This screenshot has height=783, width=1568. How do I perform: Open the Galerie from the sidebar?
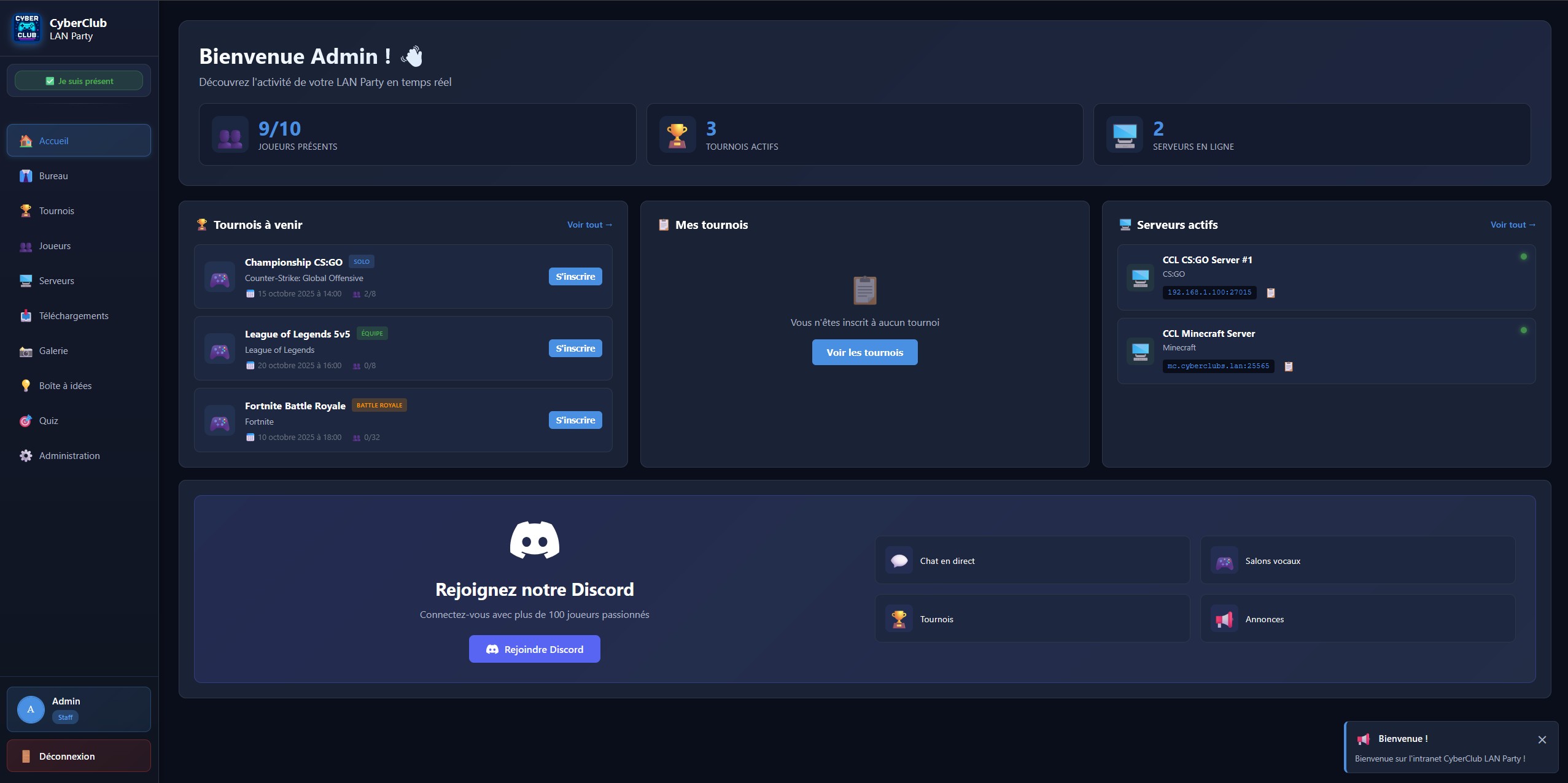point(26,350)
